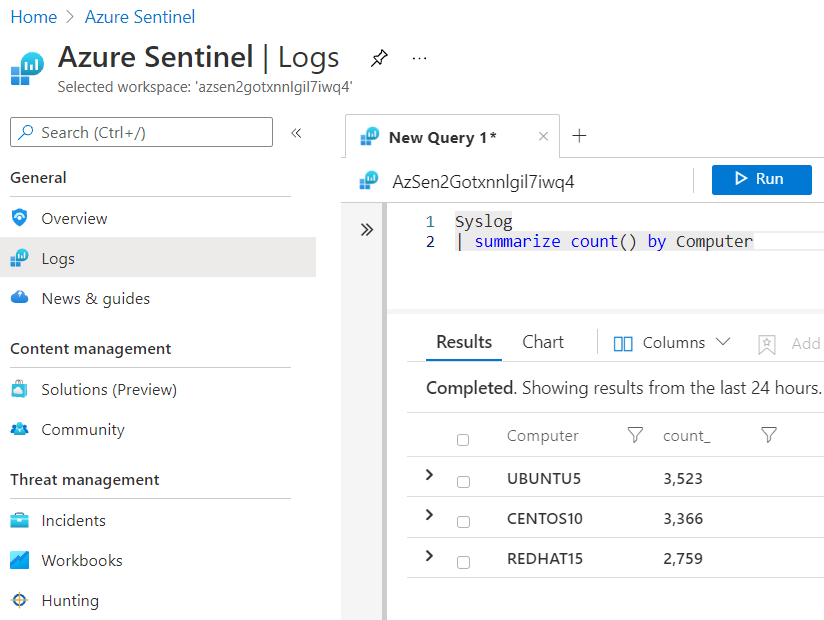This screenshot has height=620, width=824.
Task: Select the 2,759 count value
Action: point(683,559)
